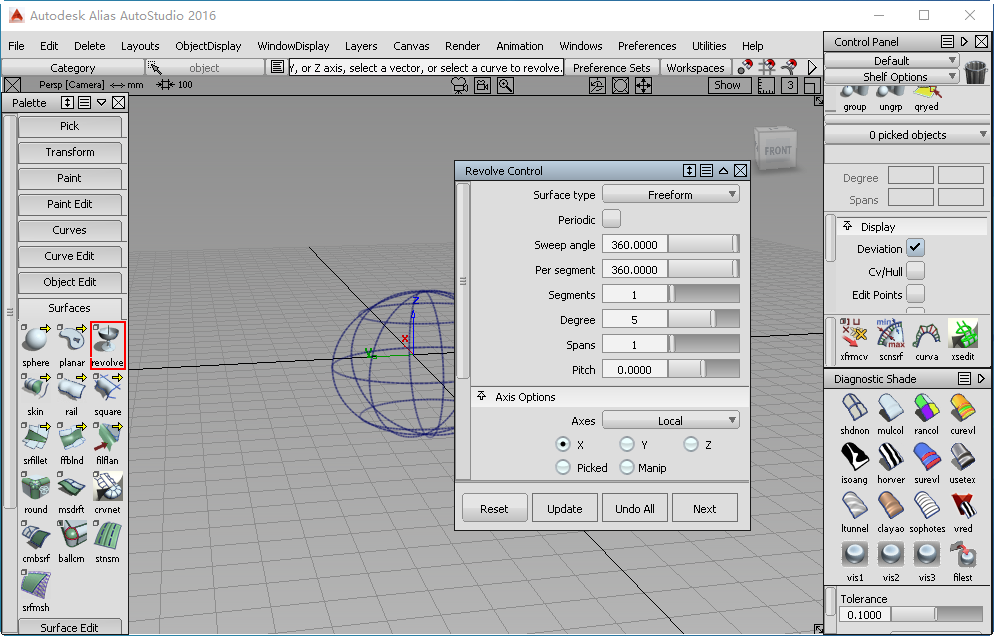Screen dimensions: 994x636
Task: Click the Undo All button
Action: (x=635, y=508)
